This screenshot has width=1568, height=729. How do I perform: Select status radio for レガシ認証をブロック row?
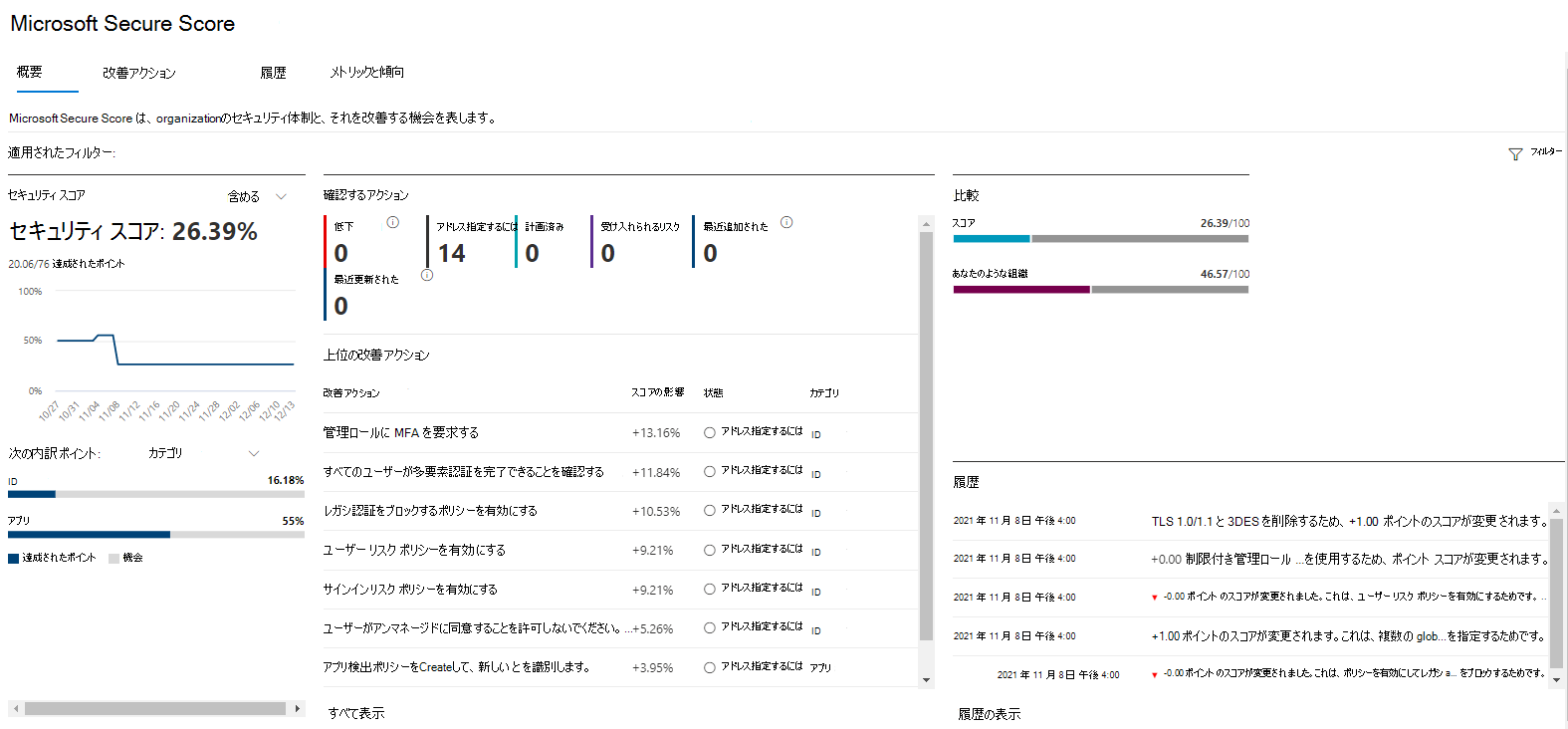[x=710, y=511]
